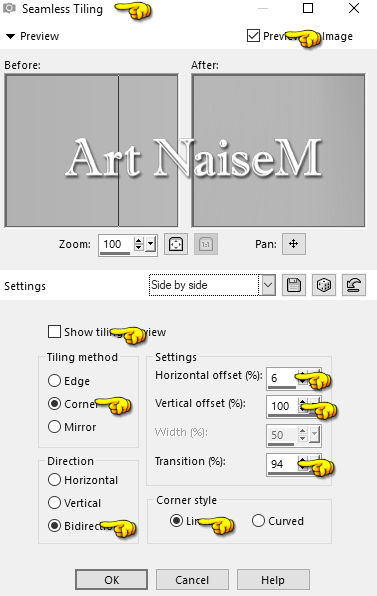Maximize the Seamless Tiling window
377x596 pixels.
308,8
